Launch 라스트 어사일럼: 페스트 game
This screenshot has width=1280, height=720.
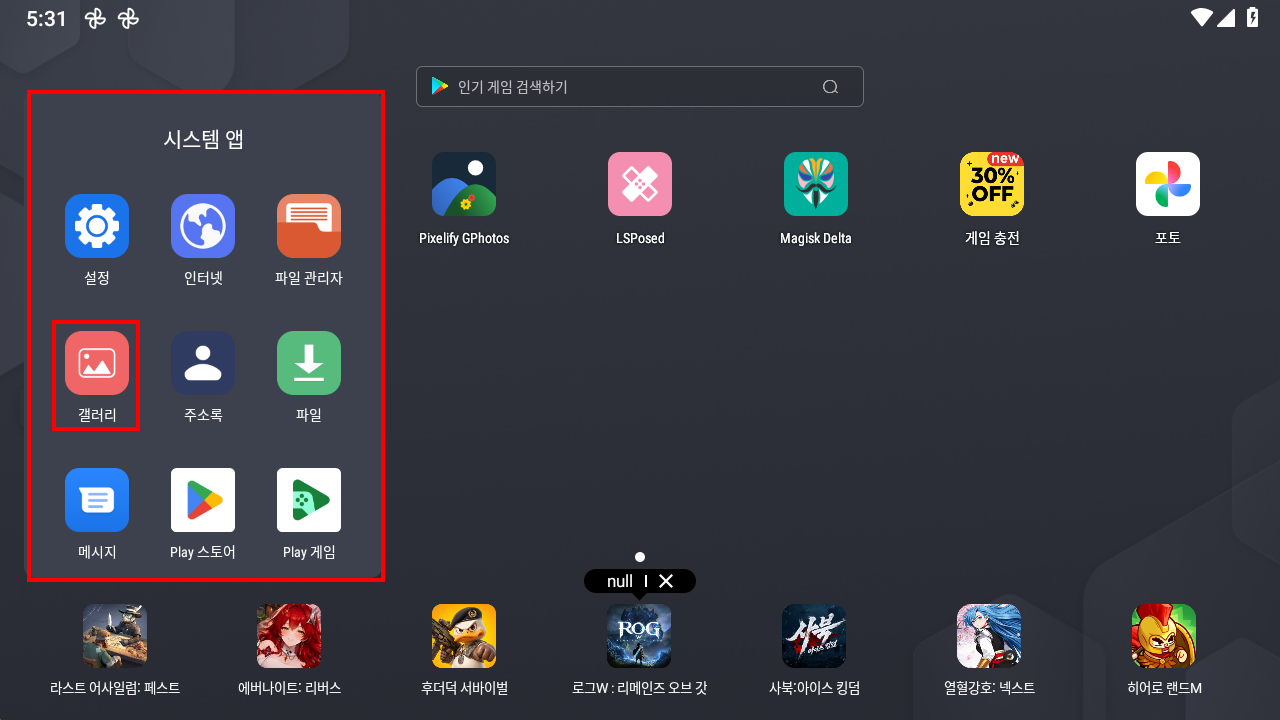(115, 636)
